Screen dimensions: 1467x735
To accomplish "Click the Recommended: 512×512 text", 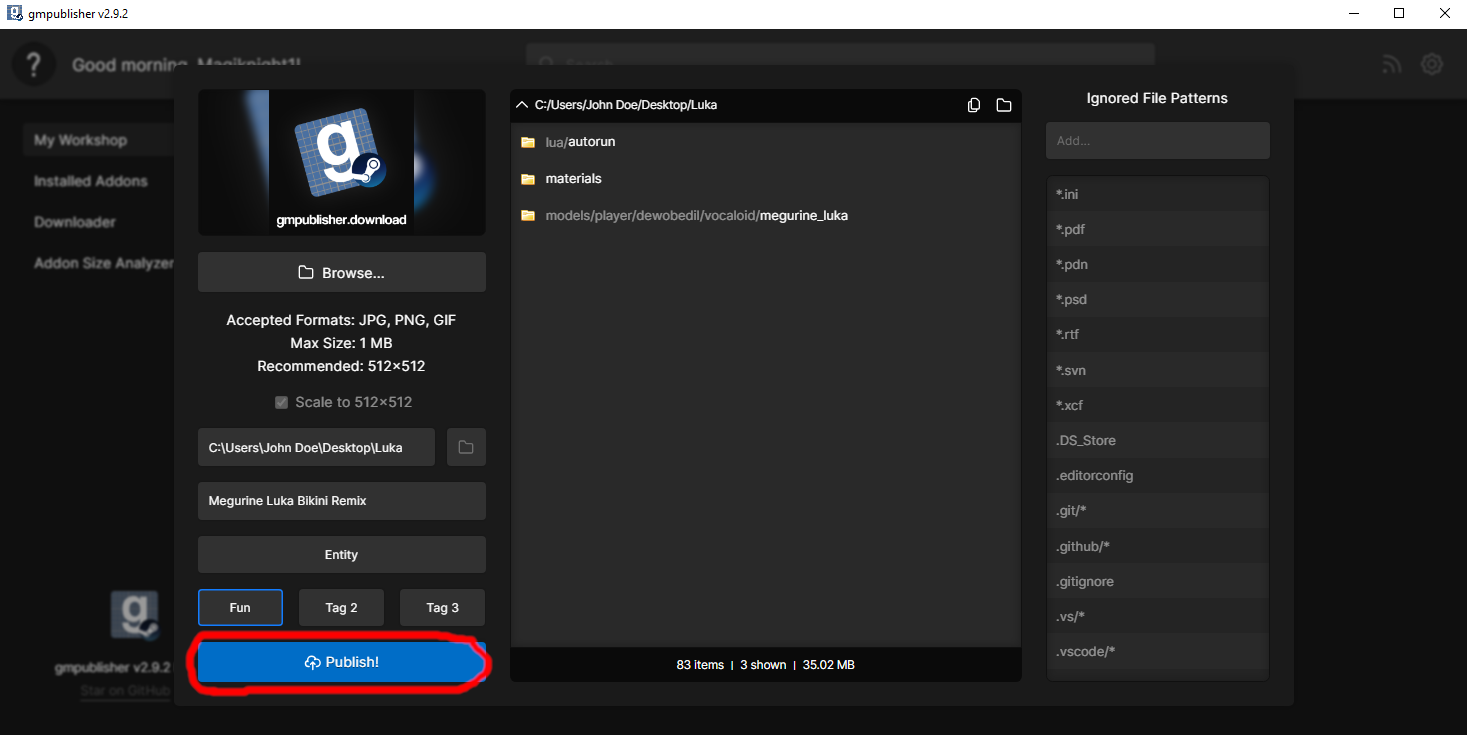I will (x=341, y=366).
